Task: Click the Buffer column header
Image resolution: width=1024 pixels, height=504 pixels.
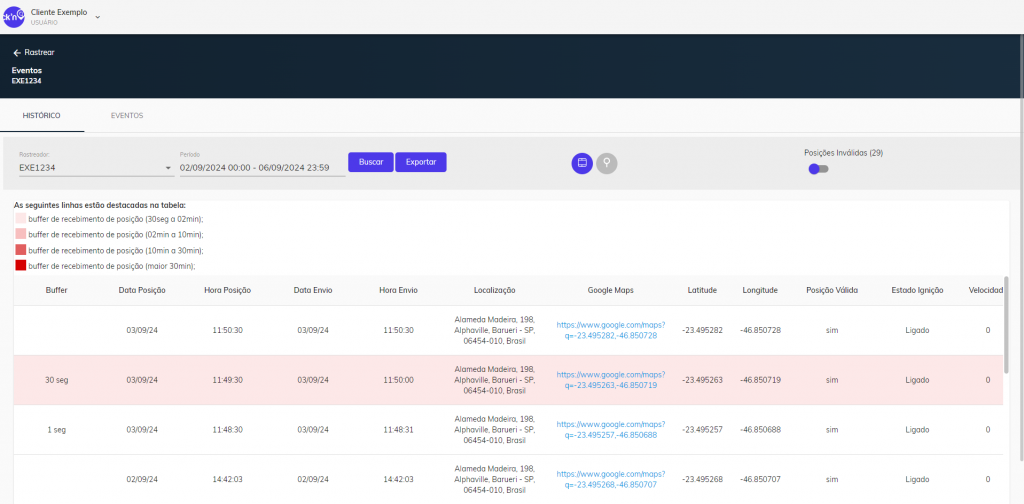Action: 56,291
